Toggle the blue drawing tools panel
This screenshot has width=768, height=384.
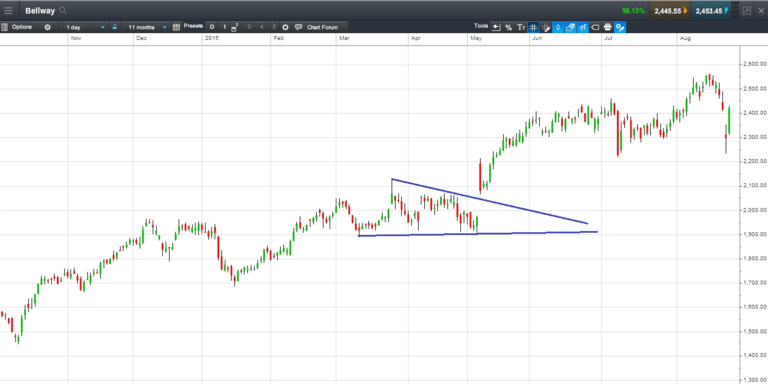(621, 27)
